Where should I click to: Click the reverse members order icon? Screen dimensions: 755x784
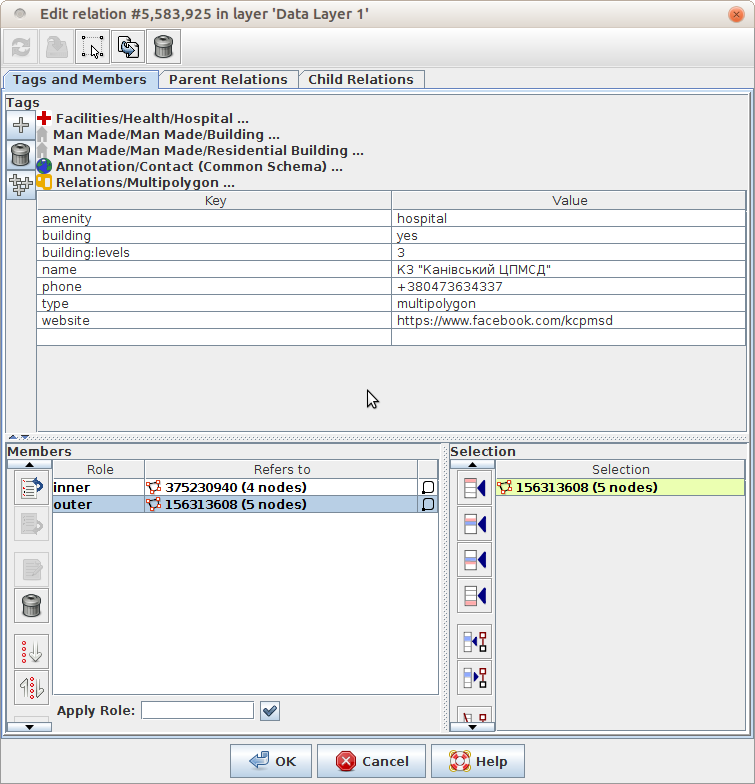click(x=31, y=687)
